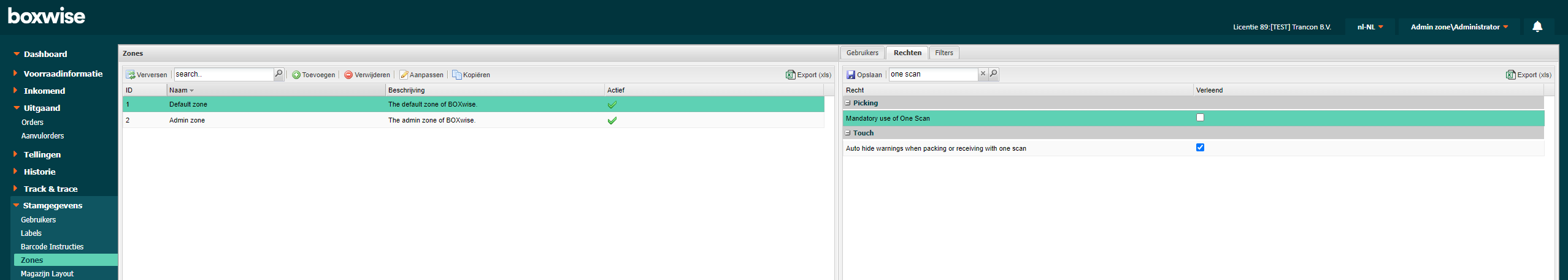Switch to the Filters tab
This screenshot has height=280, width=1568.
[943, 53]
